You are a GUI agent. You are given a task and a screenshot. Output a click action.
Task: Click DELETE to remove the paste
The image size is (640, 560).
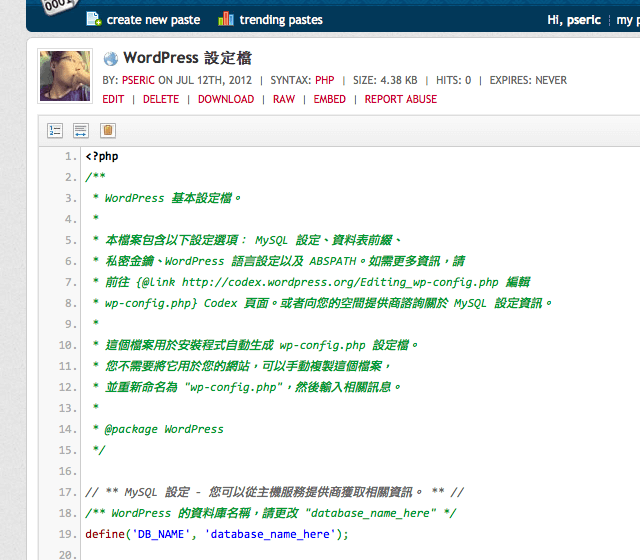(161, 99)
